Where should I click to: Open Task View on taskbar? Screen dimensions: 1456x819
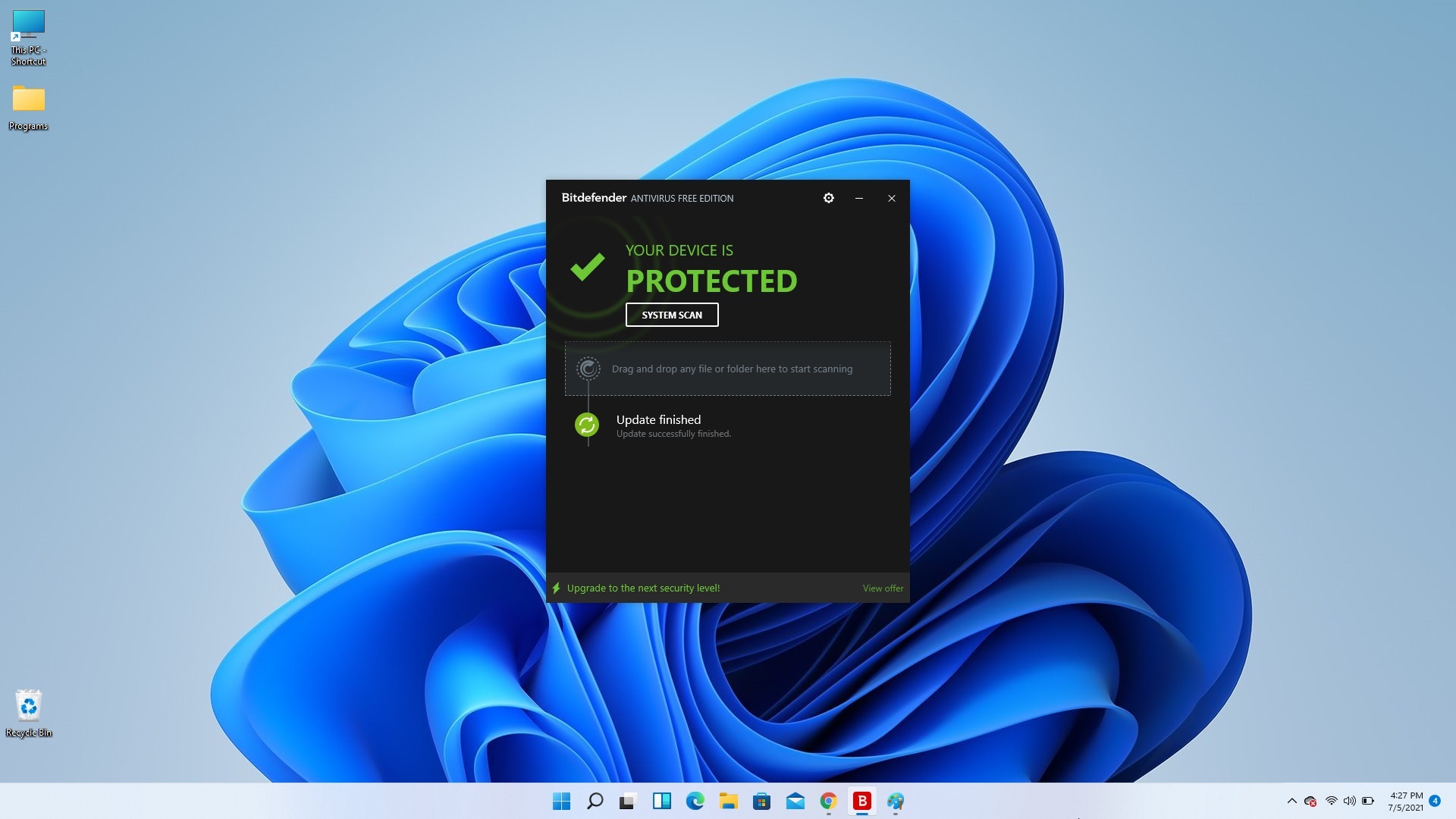628,801
